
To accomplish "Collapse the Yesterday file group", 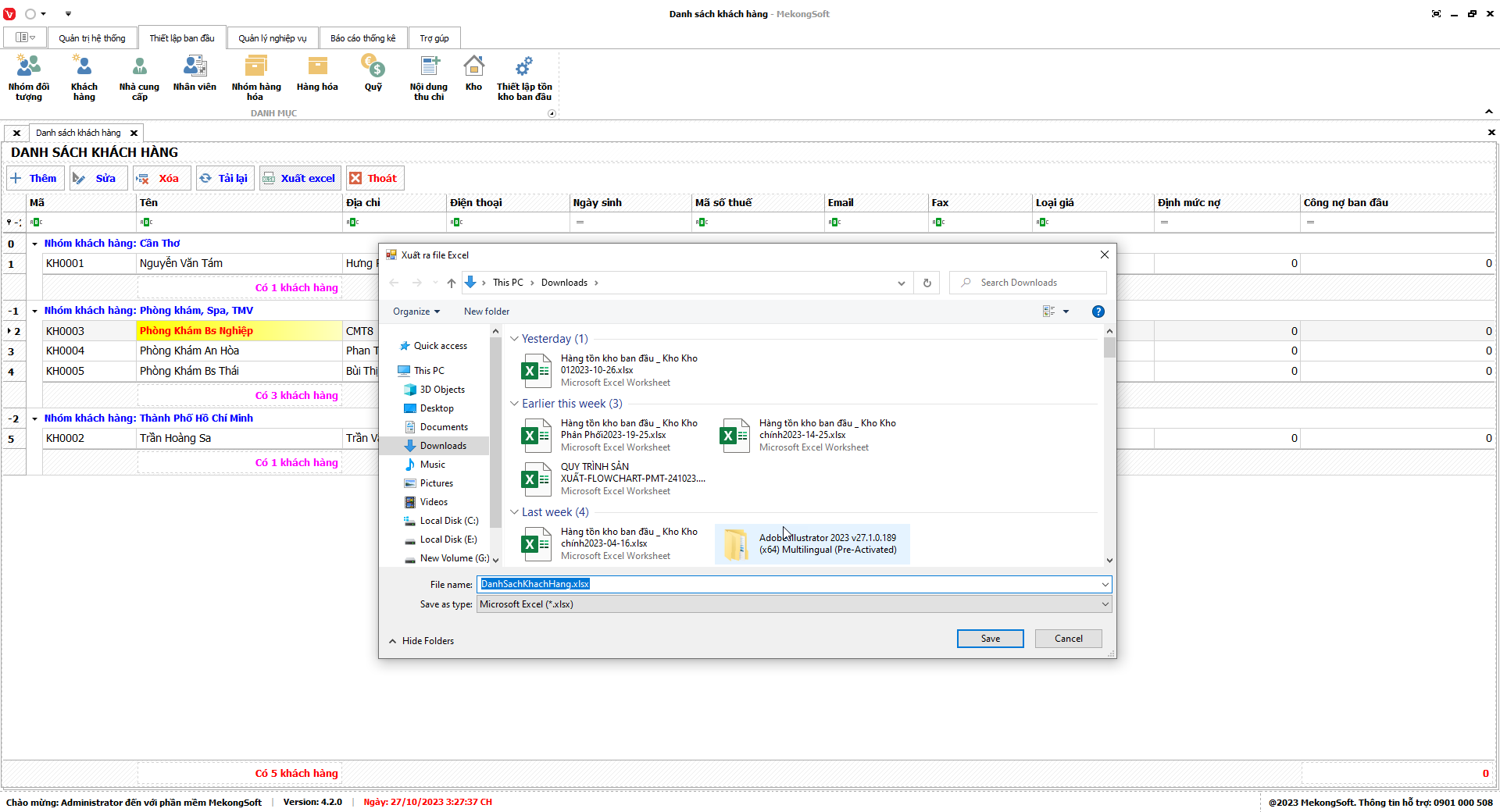I will (514, 339).
